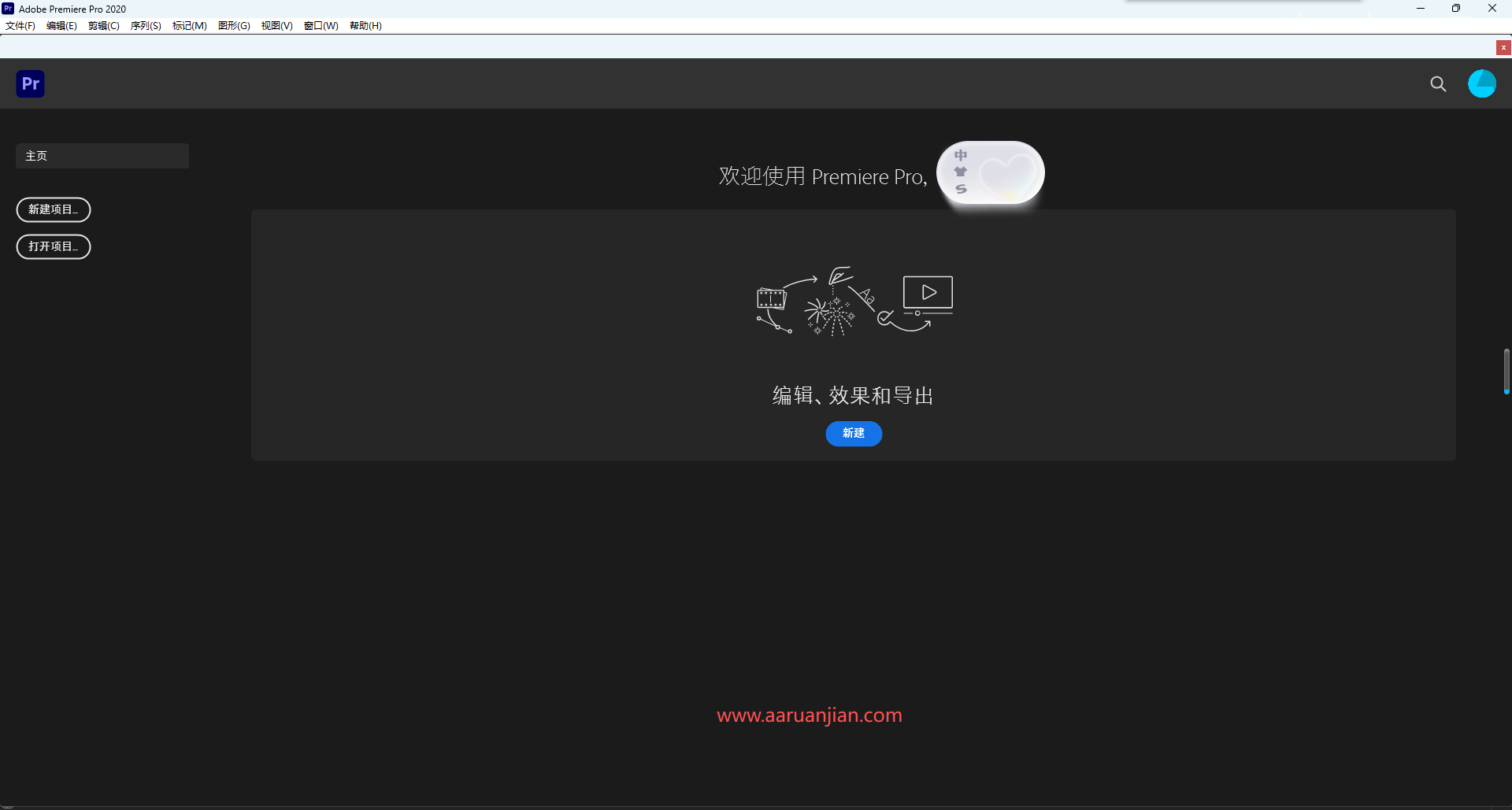Screen dimensions: 1512x810
Task: Open the 帮助 menu
Action: pos(365,25)
